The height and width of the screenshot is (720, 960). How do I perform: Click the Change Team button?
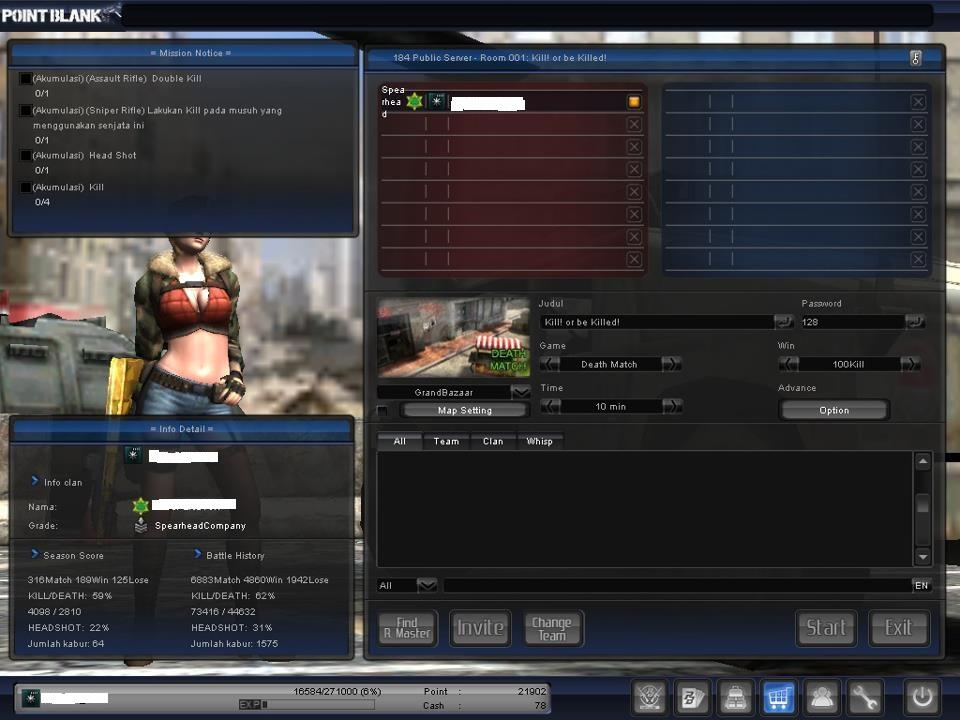point(553,628)
